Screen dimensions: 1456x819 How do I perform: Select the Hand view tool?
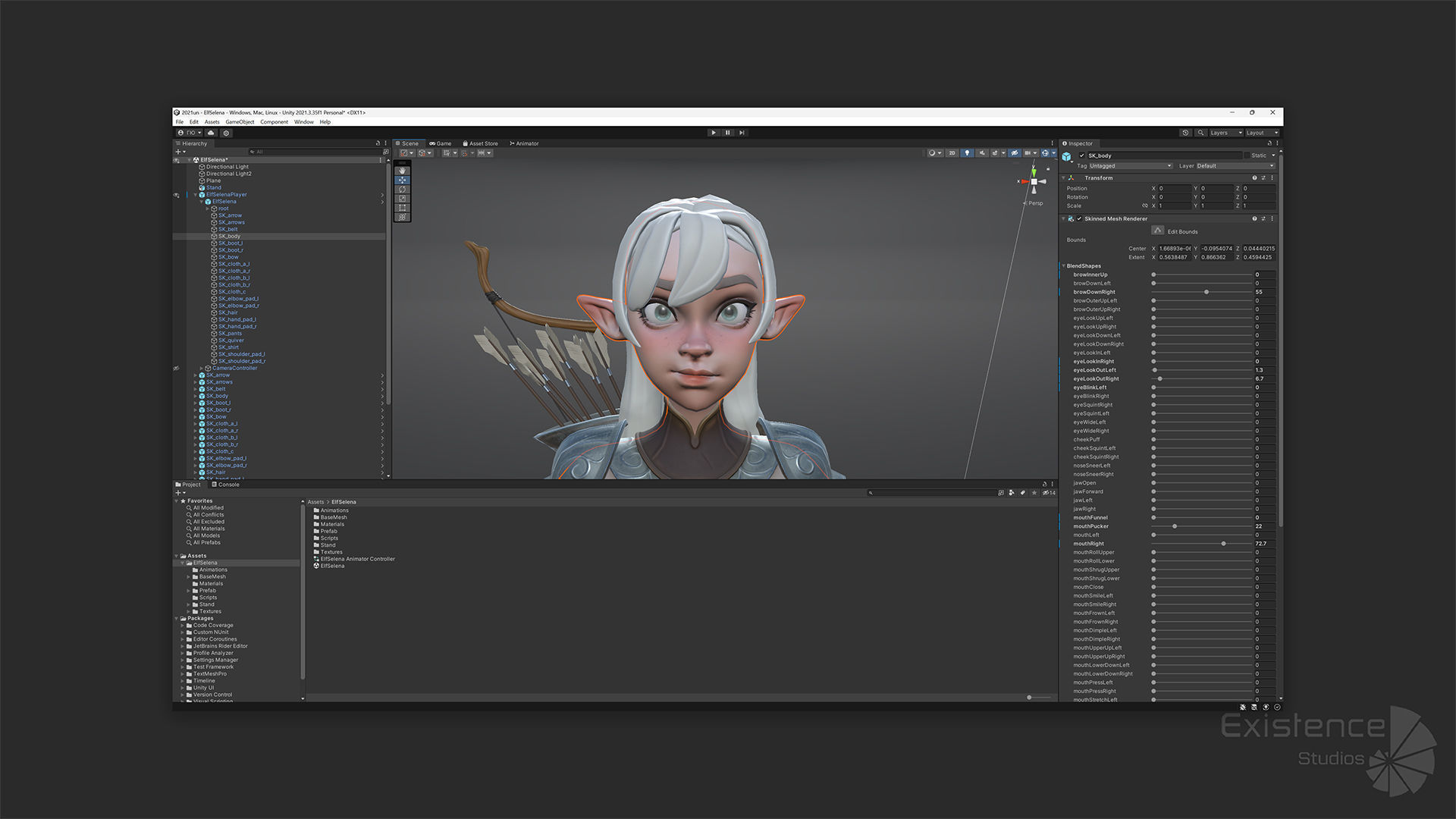pyautogui.click(x=403, y=171)
